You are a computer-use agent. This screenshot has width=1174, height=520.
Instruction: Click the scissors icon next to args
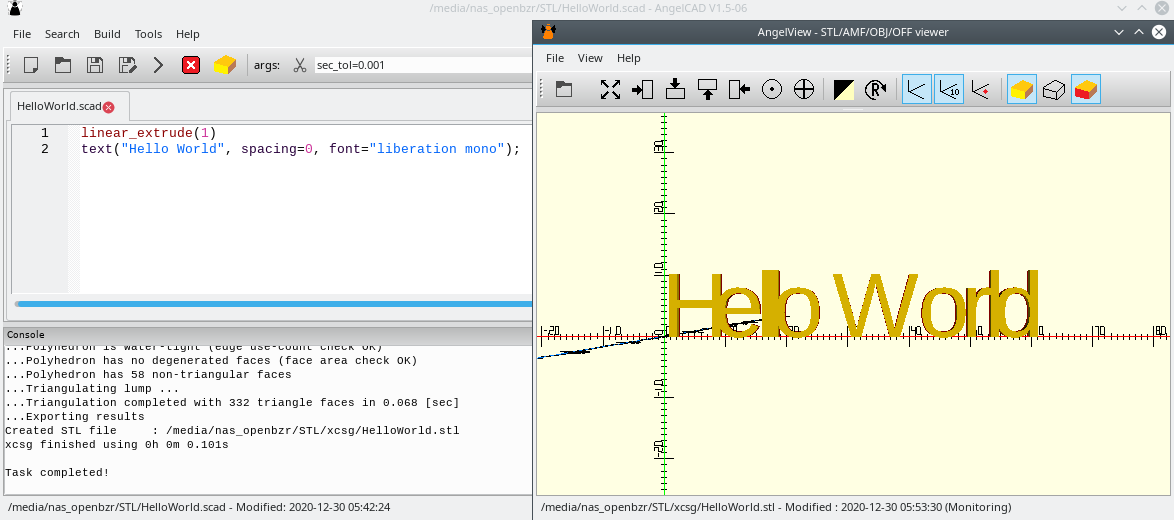299,65
